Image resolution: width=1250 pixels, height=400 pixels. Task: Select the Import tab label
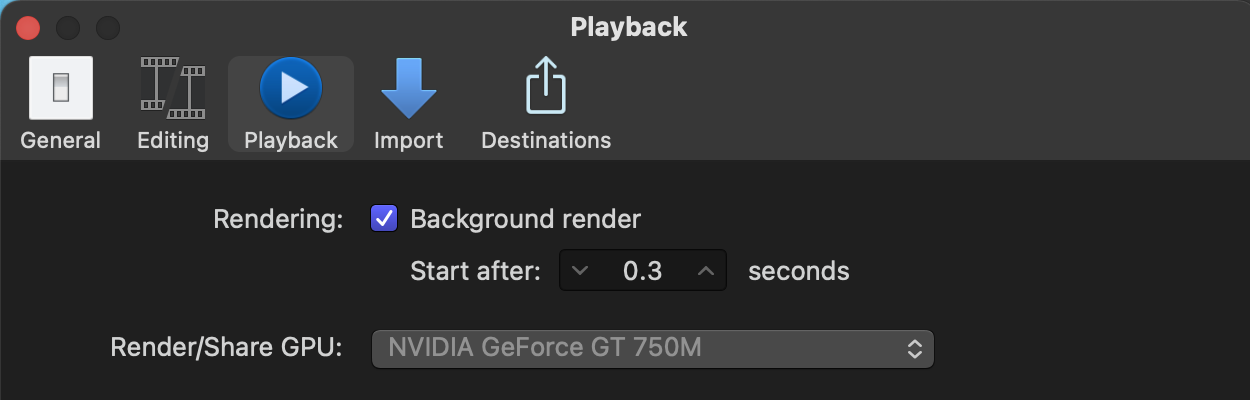click(408, 140)
